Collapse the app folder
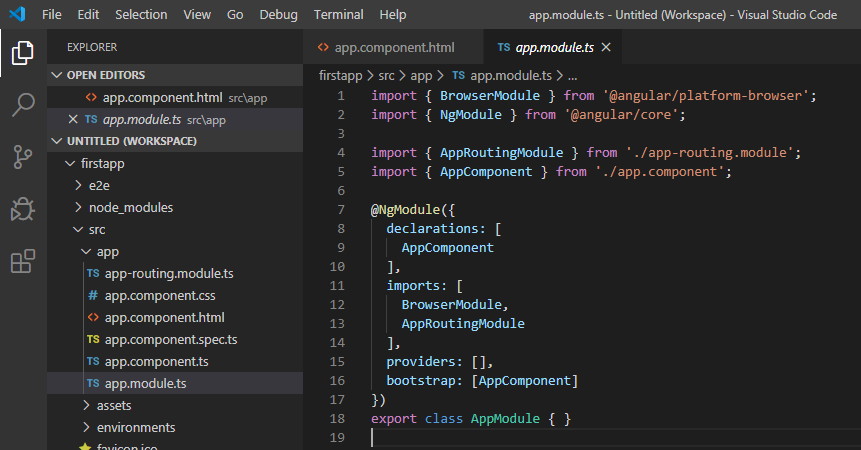Screen dimensions: 861x450 coord(86,251)
